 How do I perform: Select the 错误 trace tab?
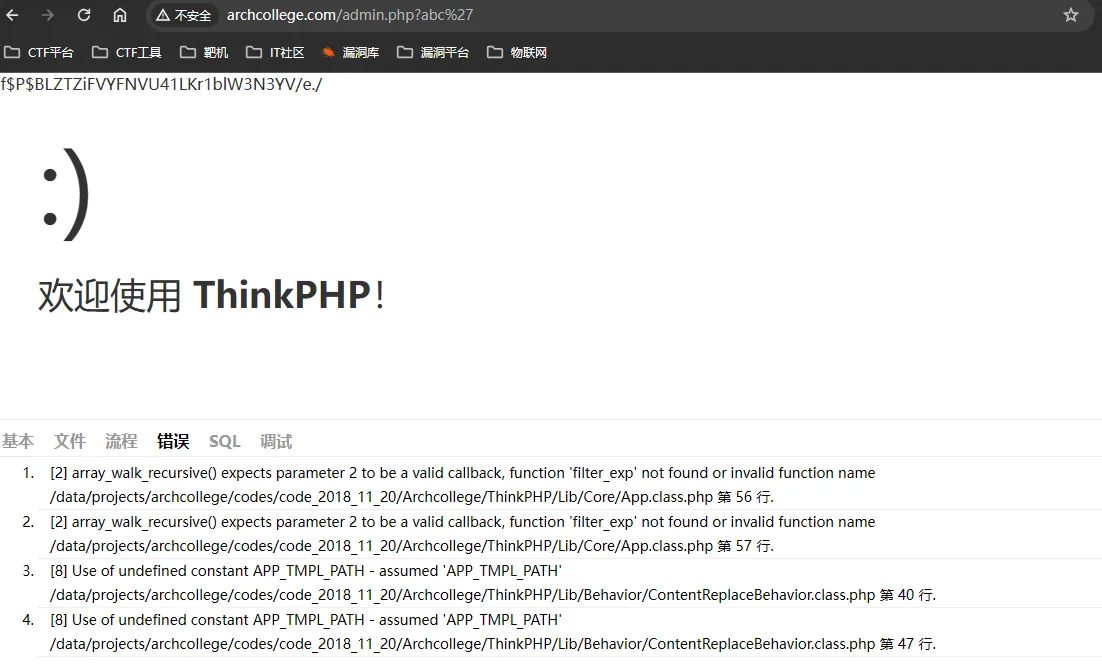[x=173, y=441]
